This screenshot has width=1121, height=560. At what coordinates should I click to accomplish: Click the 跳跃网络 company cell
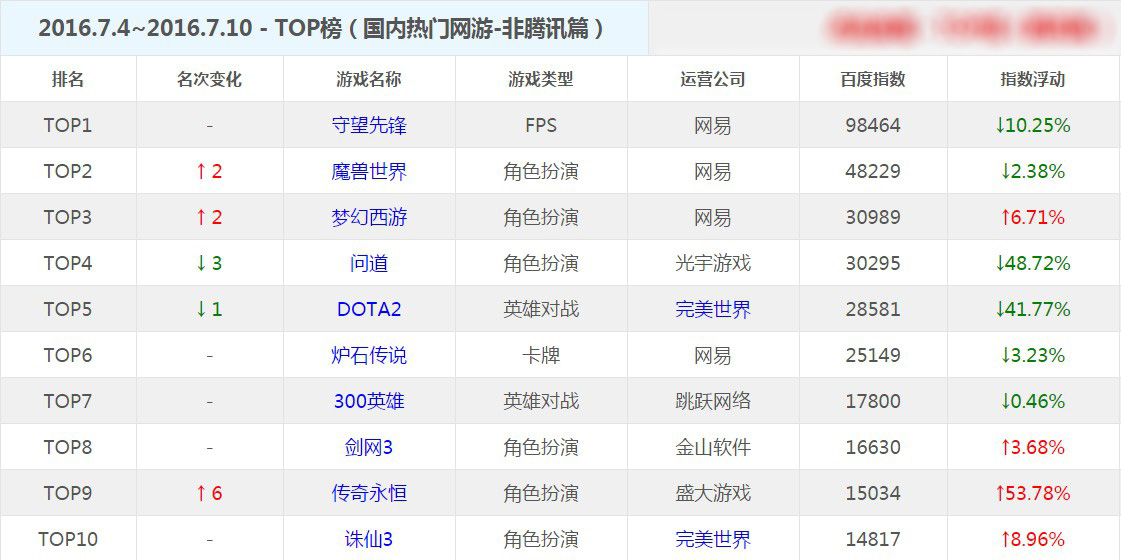tap(713, 401)
